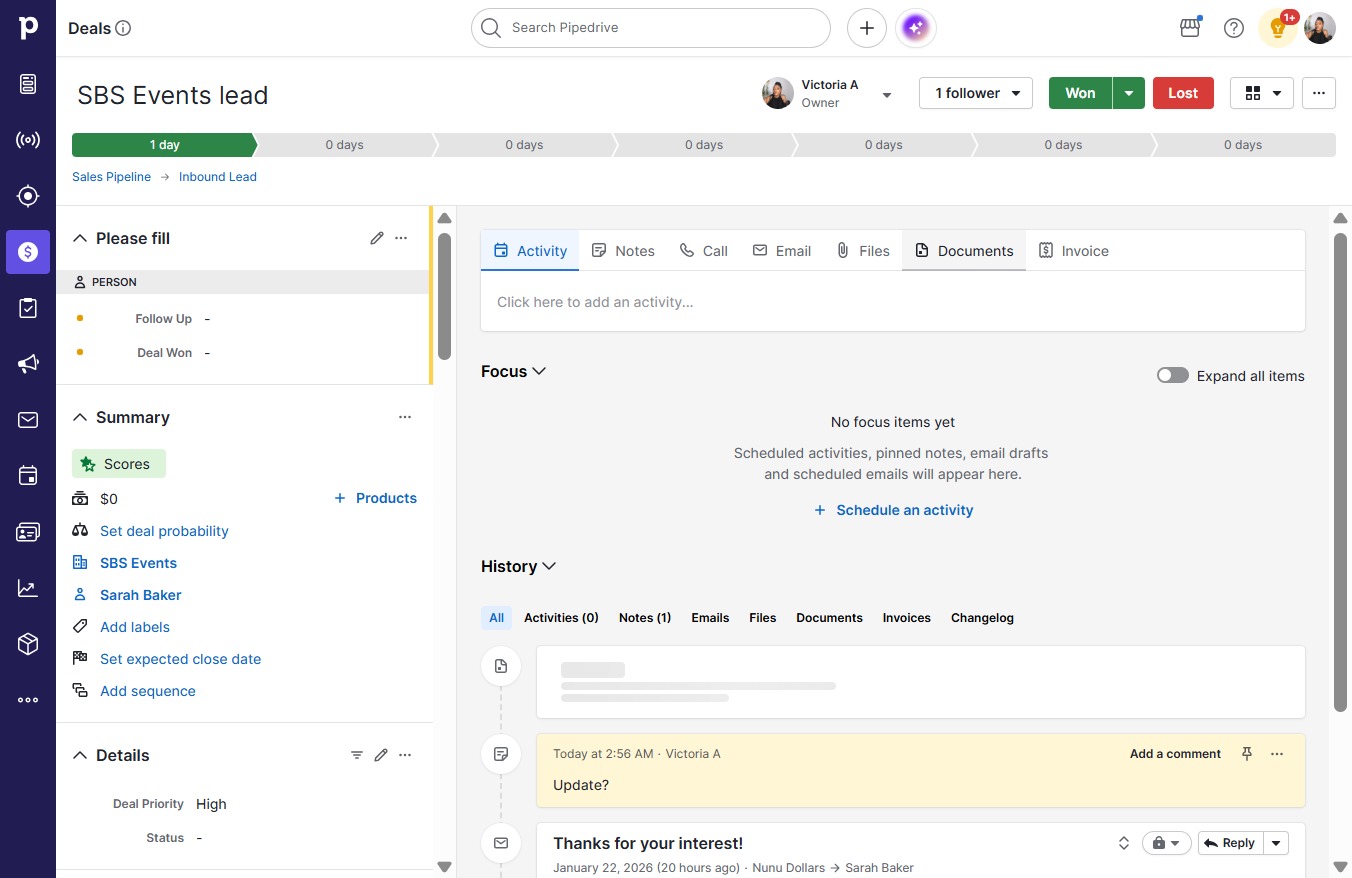Open the Insights chart sidebar icon
Screen dimensions: 1352x878
28,588
